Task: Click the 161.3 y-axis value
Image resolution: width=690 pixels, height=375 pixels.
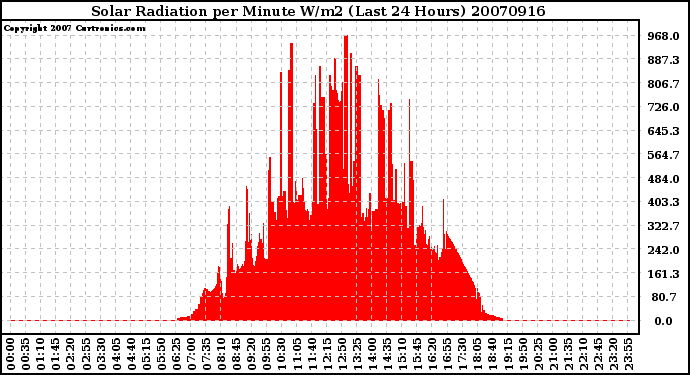Action: 663,274
